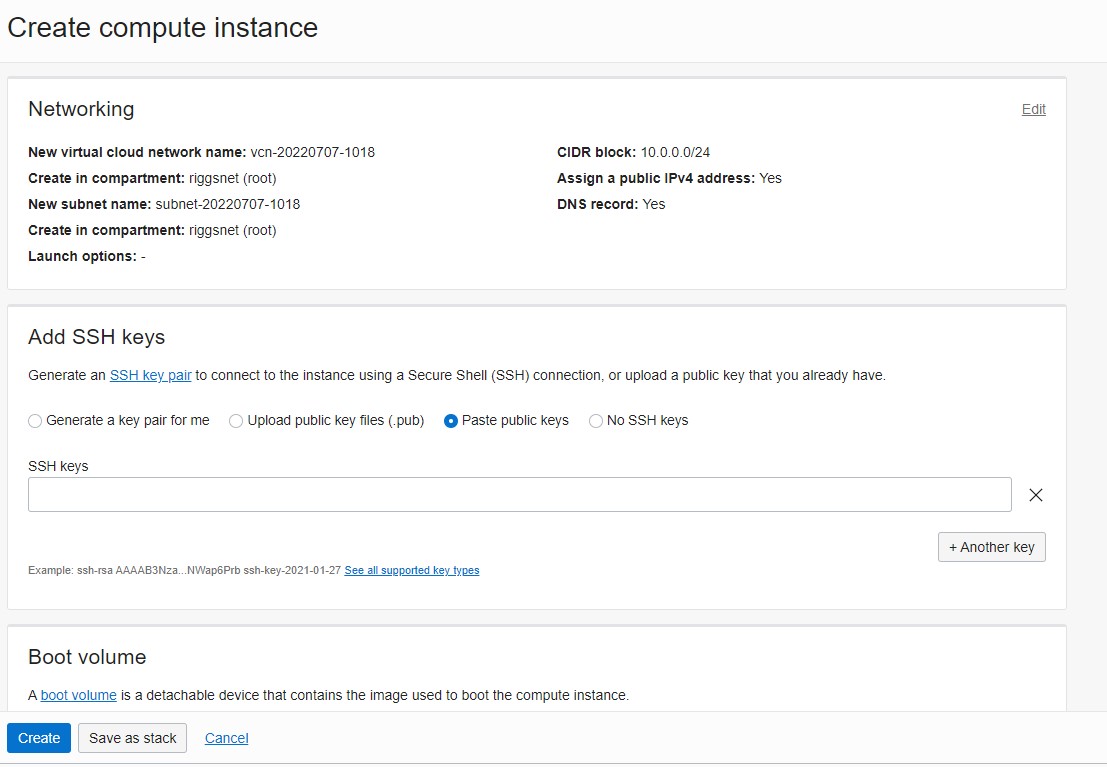
Task: Click the 'Assign a public IPv4 address: Yes' text
Action: tap(669, 179)
